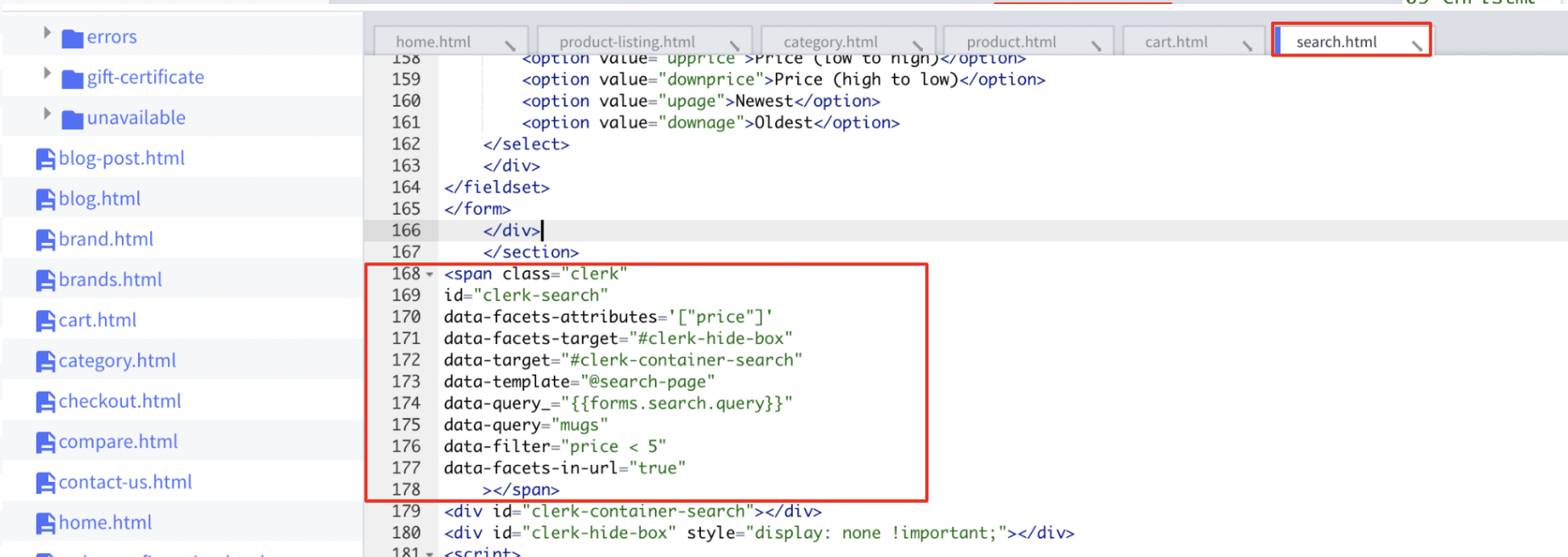Select the search.html tab
This screenshot has width=1568, height=557.
point(1336,42)
